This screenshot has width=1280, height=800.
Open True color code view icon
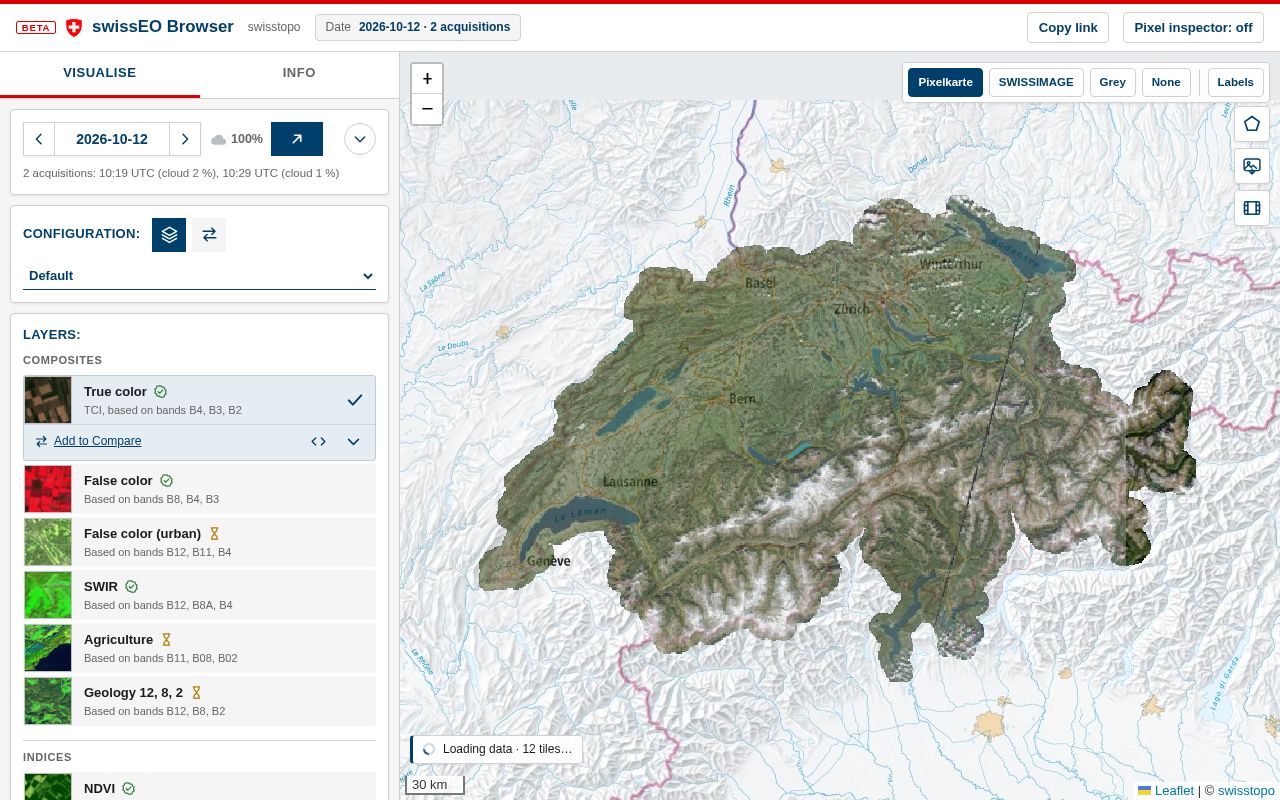(318, 441)
